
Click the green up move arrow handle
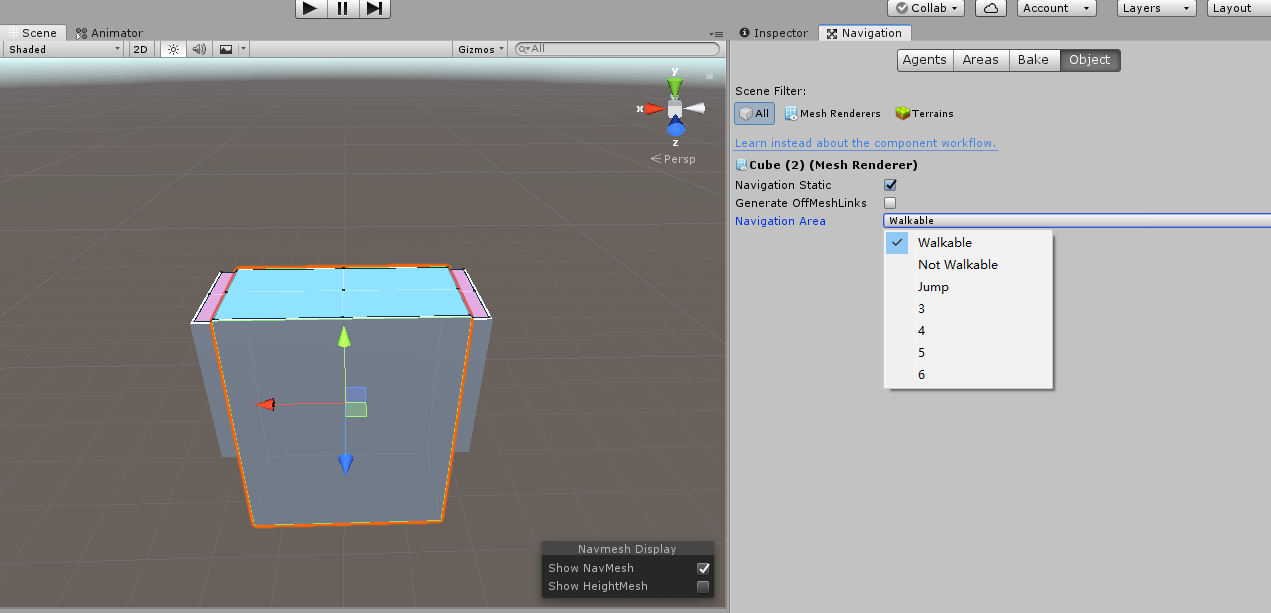[x=344, y=337]
